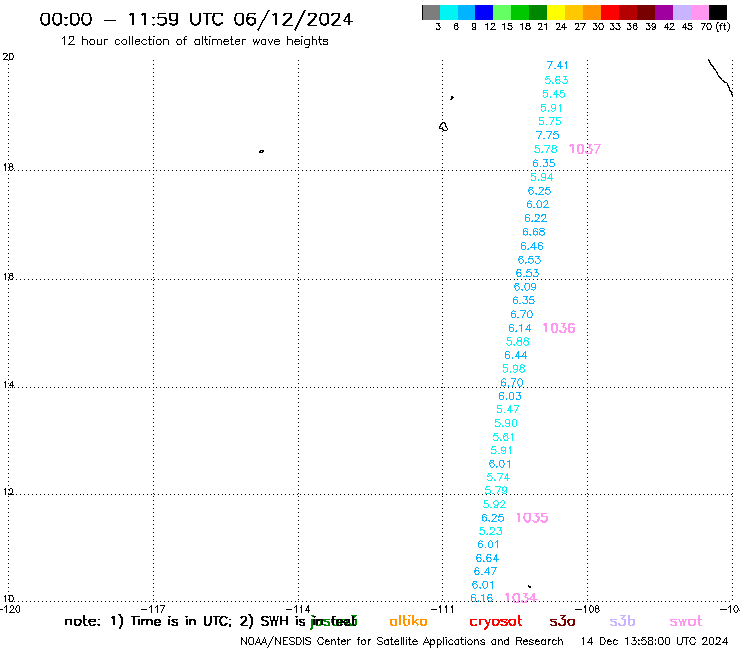Click the 'altika' satellite legend label
The width and height of the screenshot is (740, 650).
(x=408, y=621)
